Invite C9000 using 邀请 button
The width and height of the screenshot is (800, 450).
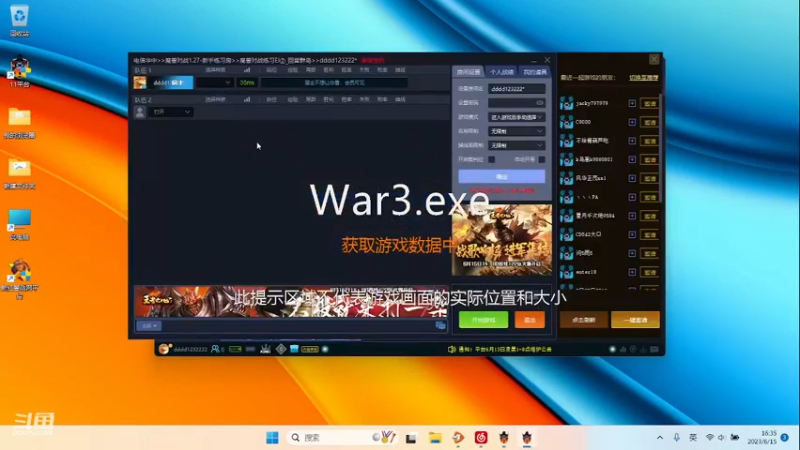point(649,122)
